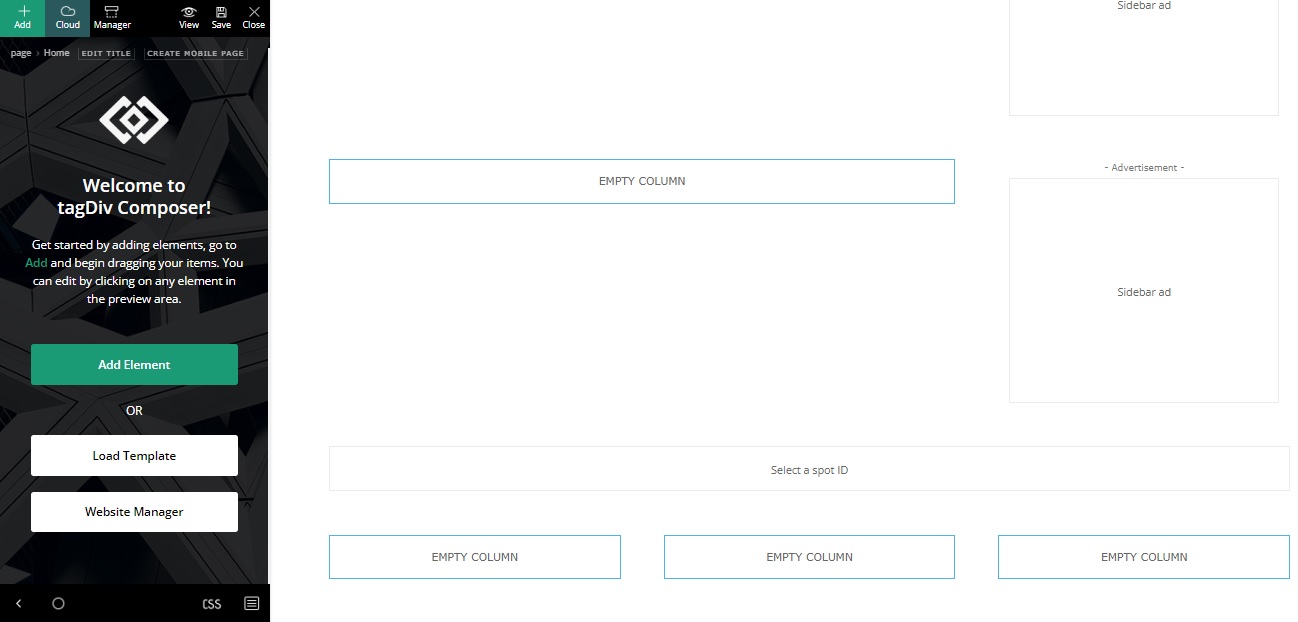Click the '- Advertisement -' label
The width and height of the screenshot is (1298, 622).
point(1144,168)
